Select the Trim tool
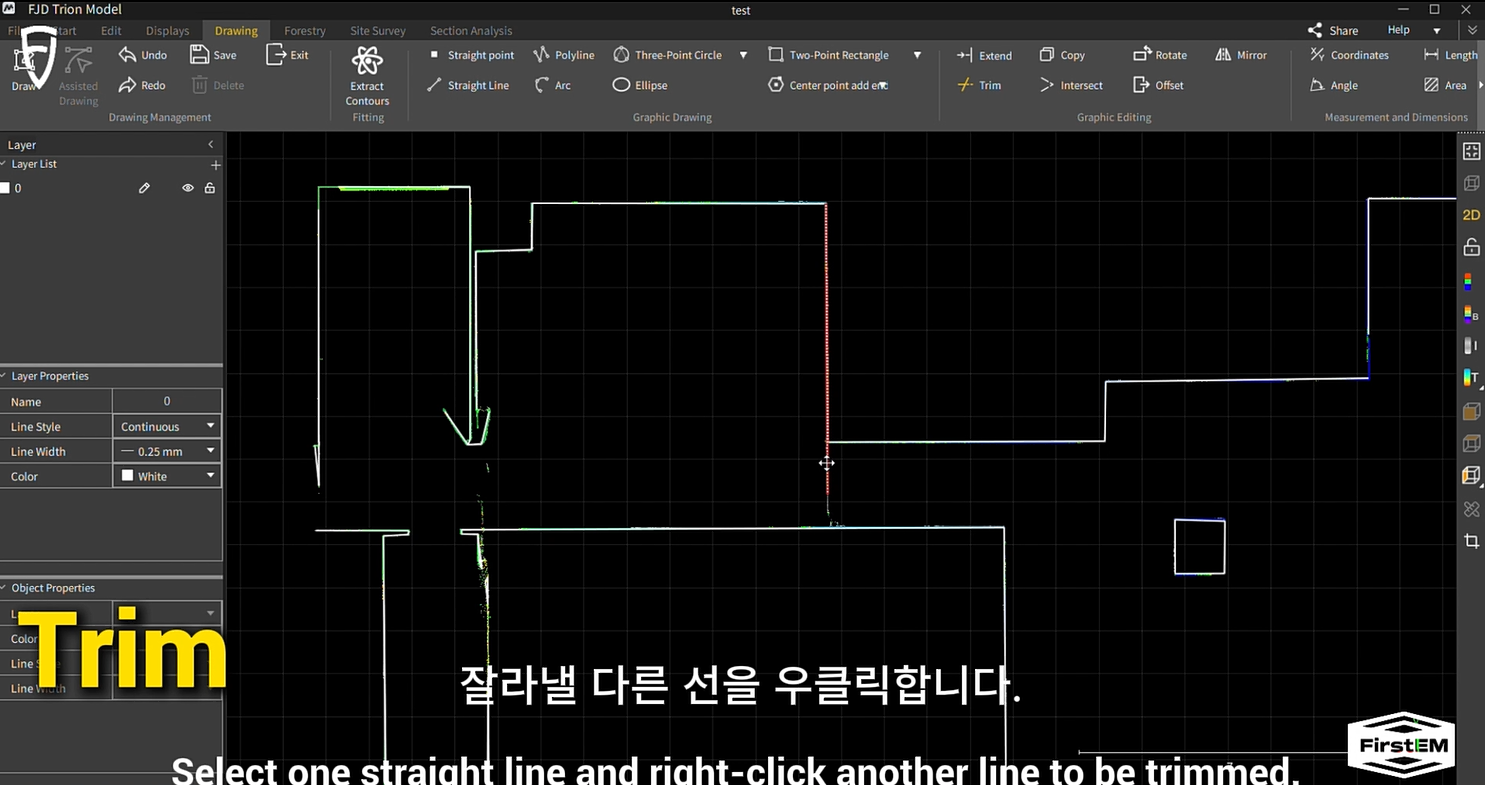Image resolution: width=1485 pixels, height=785 pixels. tap(978, 85)
